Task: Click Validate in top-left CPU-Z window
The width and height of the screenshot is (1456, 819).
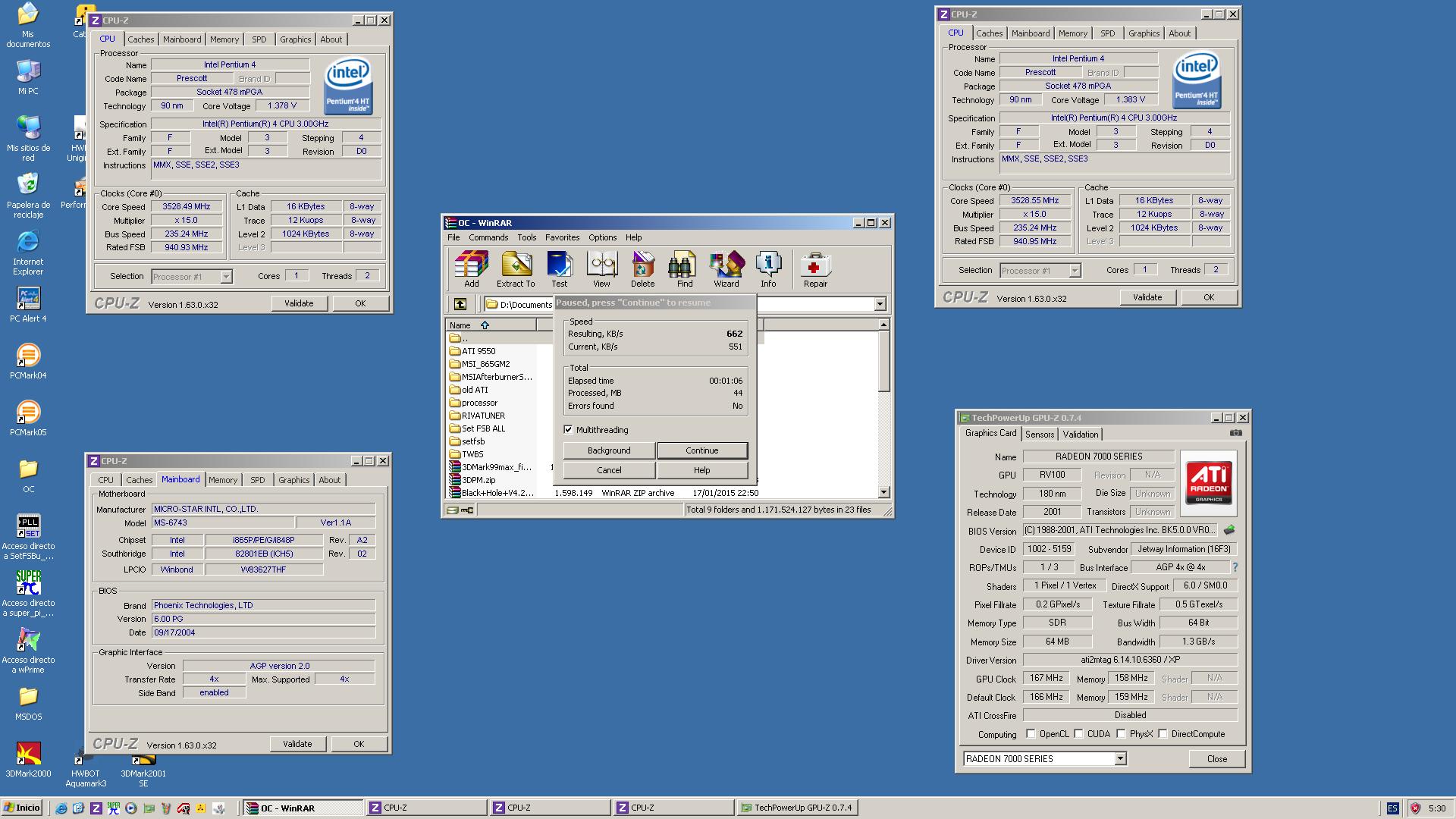Action: pyautogui.click(x=299, y=303)
